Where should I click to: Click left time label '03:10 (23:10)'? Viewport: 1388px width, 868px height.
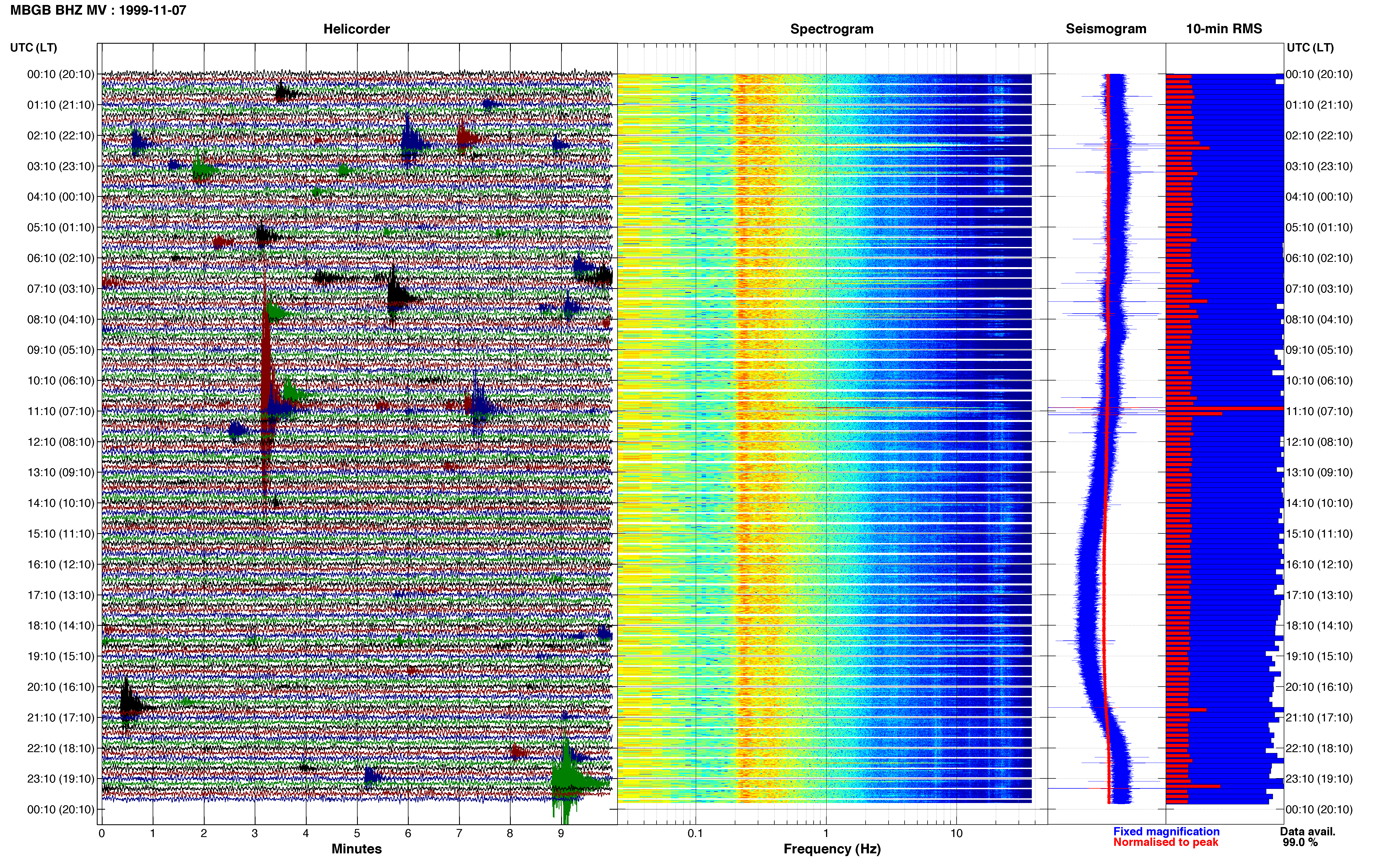point(61,166)
